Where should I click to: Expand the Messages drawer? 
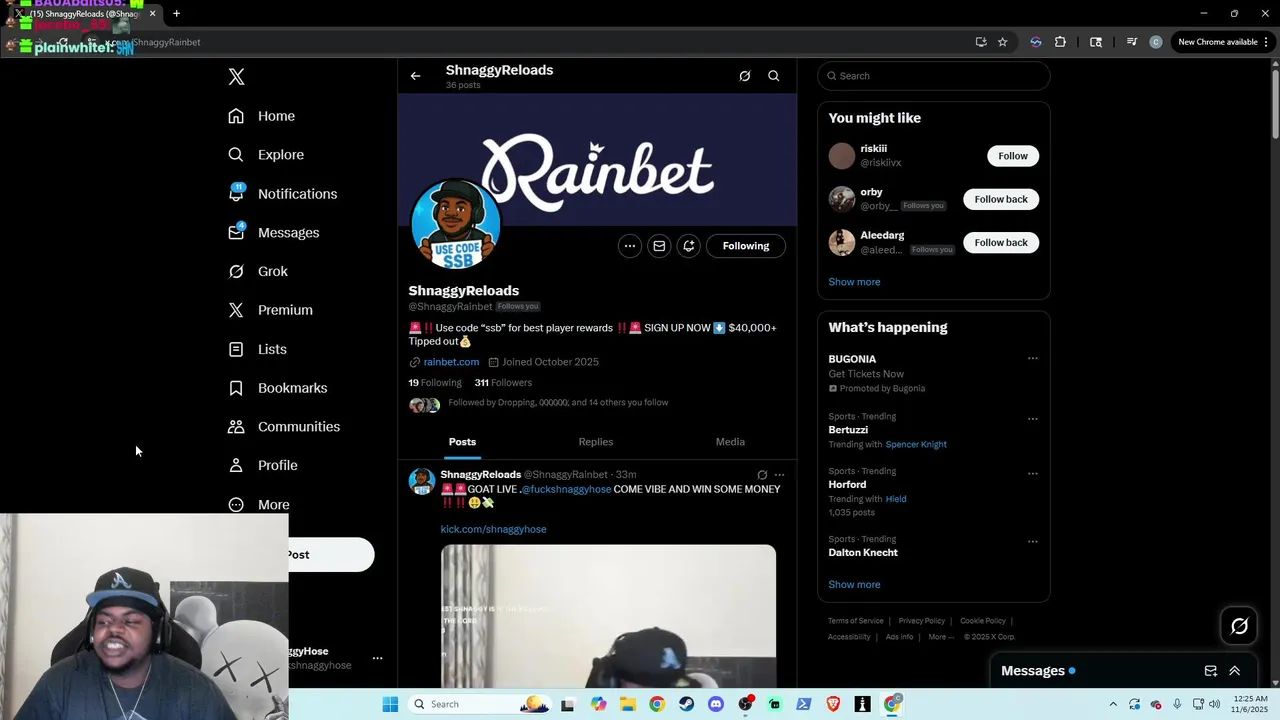1235,671
